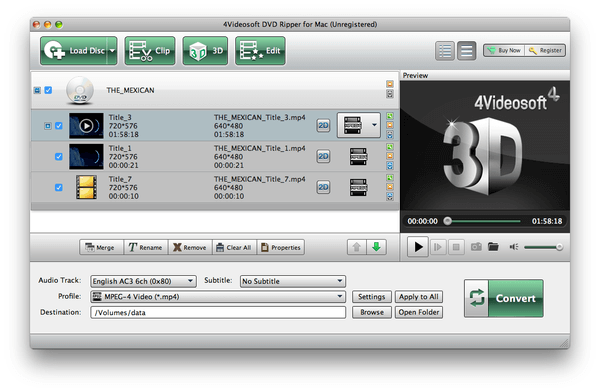
Task: Toggle the Title_3 checkbox
Action: [x=59, y=126]
